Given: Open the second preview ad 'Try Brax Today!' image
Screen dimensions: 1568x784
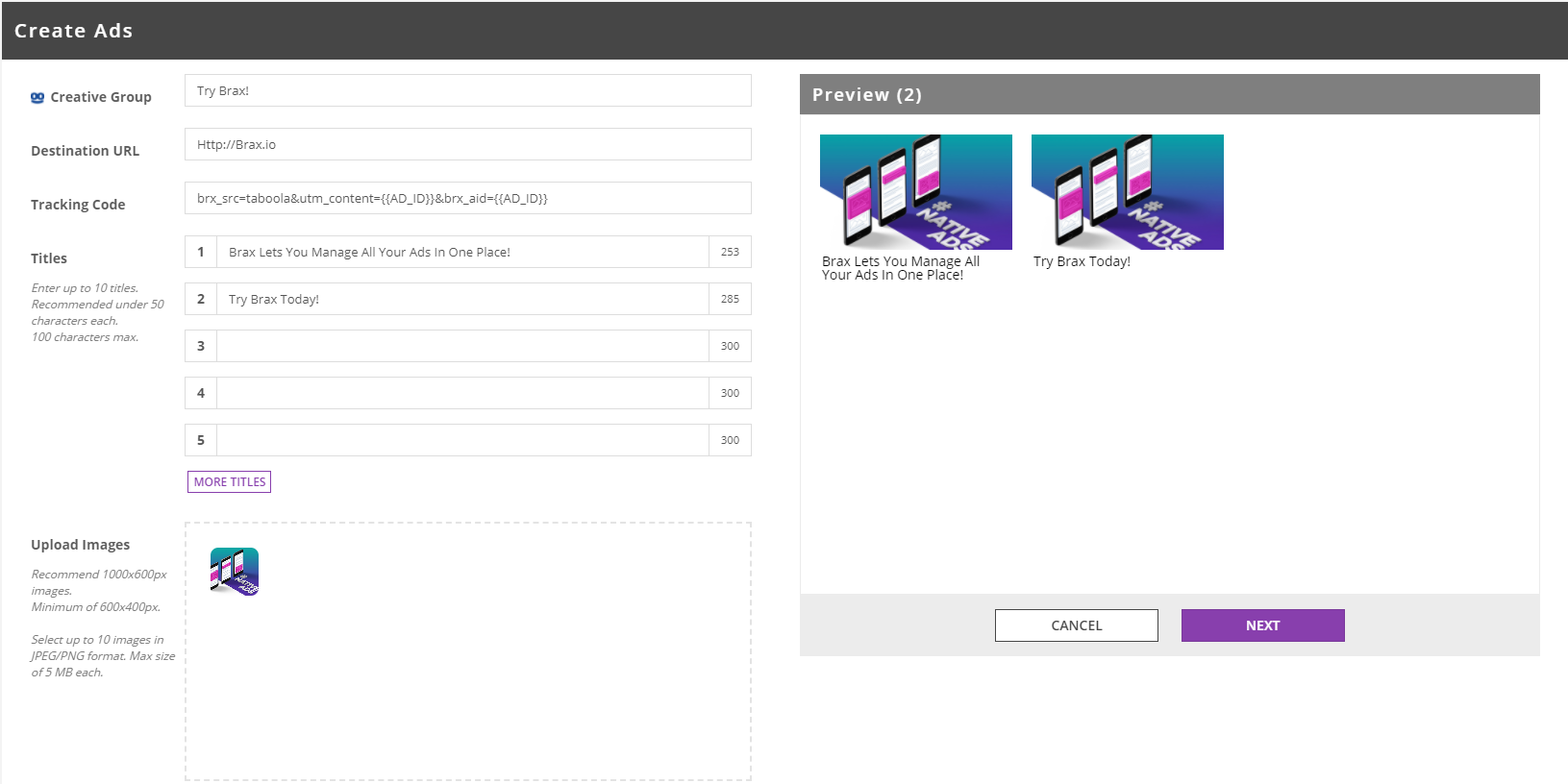Looking at the screenshot, I should click(x=1128, y=192).
